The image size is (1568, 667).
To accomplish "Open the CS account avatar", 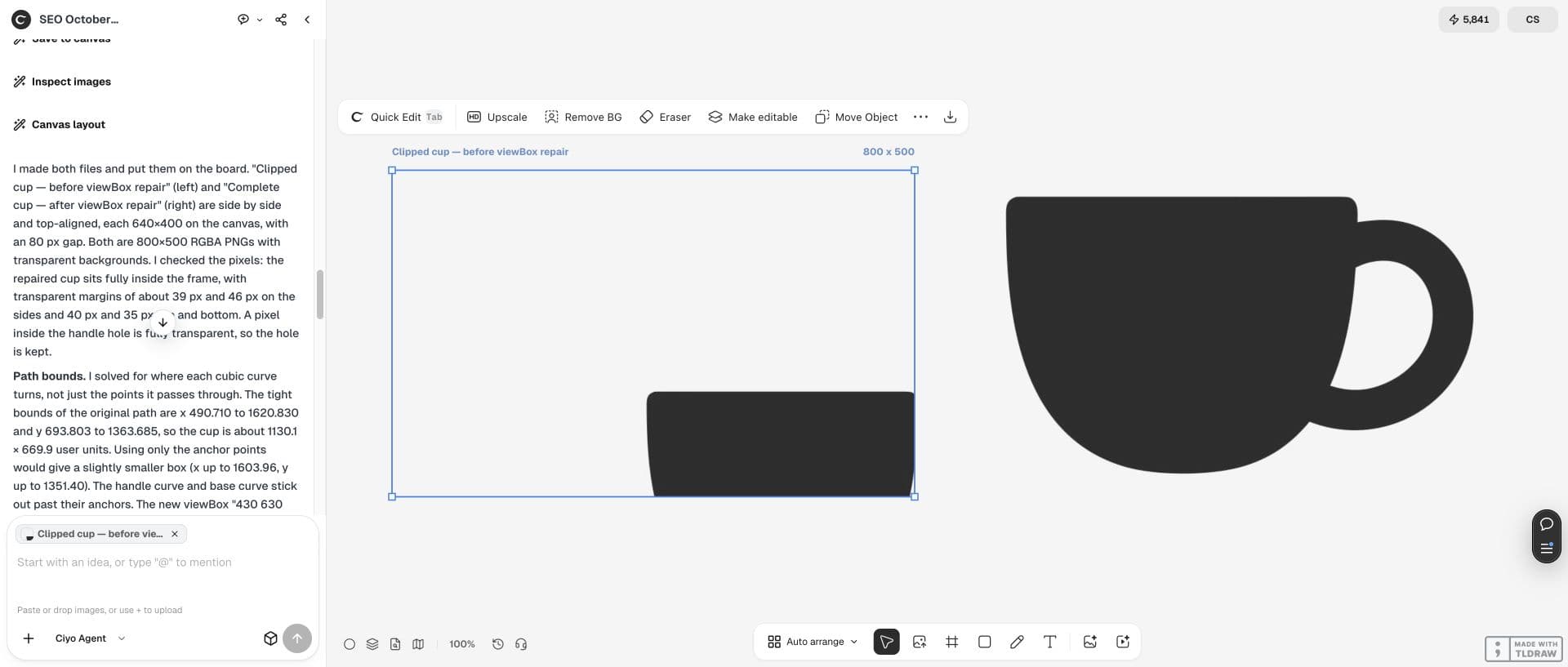I will click(1533, 20).
